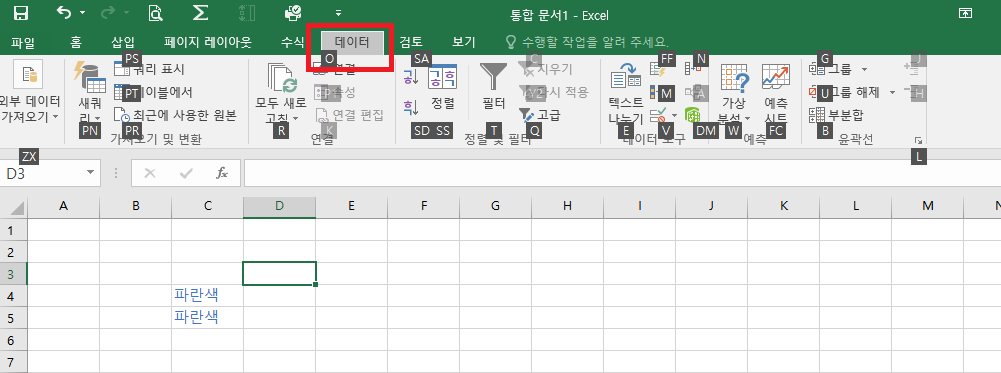Open Customize Quick Access Toolbar dropdown
1001x373 pixels.
[338, 13]
